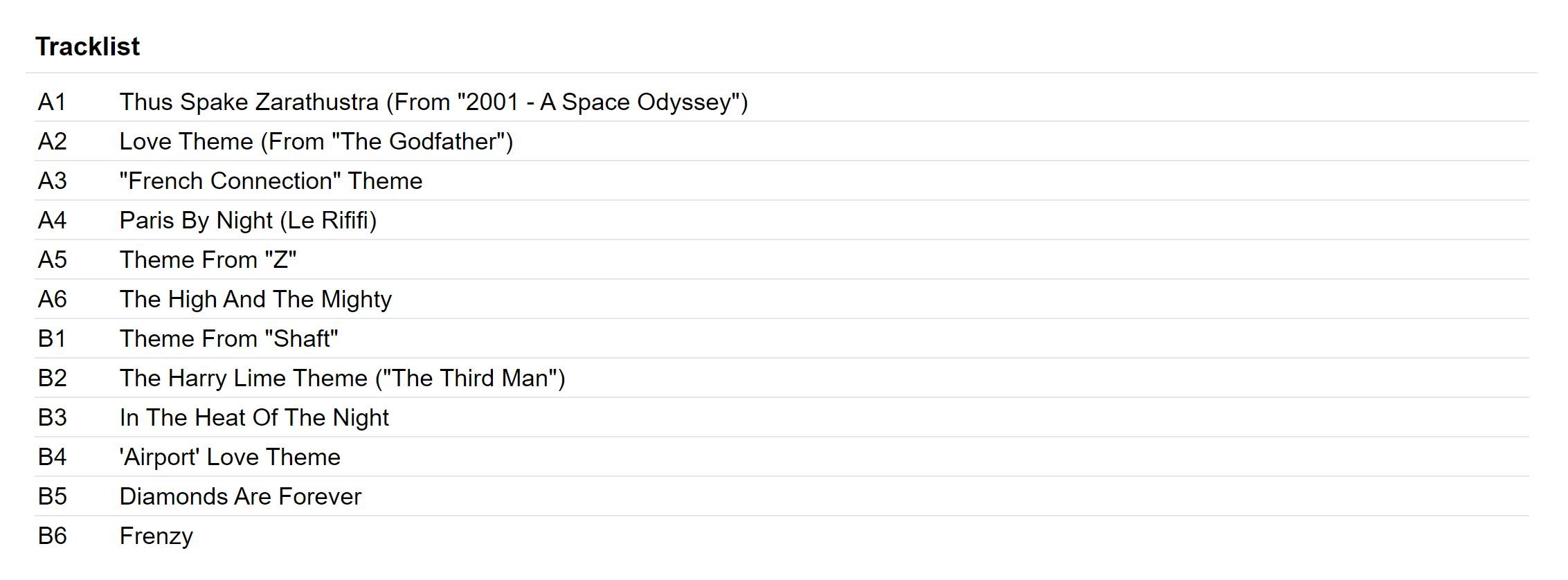Select track position A3 label
This screenshot has height=580, width=1568.
coord(52,181)
